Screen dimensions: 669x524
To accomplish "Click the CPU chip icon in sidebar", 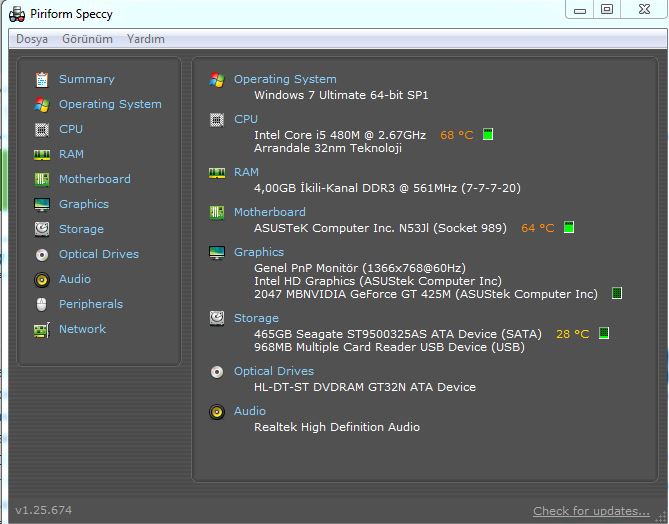I will pos(42,129).
